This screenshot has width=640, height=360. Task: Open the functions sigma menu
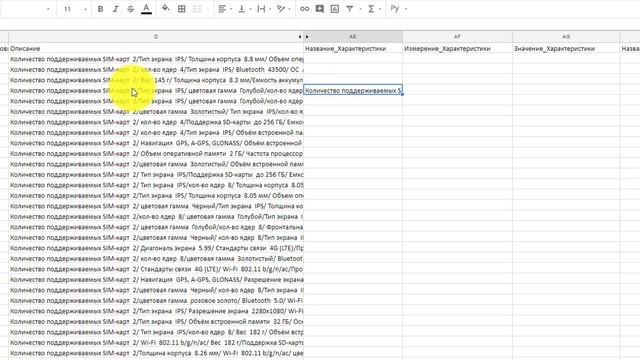click(x=371, y=9)
